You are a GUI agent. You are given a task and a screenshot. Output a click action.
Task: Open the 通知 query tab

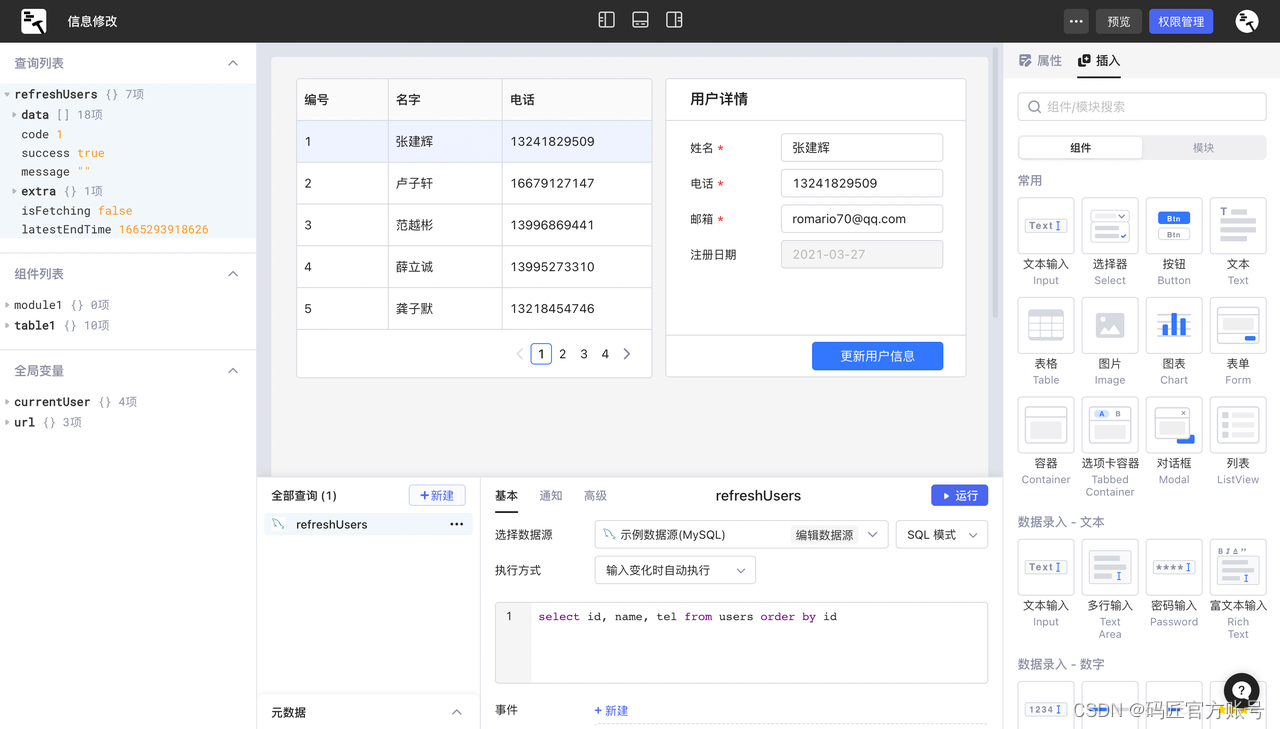pyautogui.click(x=551, y=495)
